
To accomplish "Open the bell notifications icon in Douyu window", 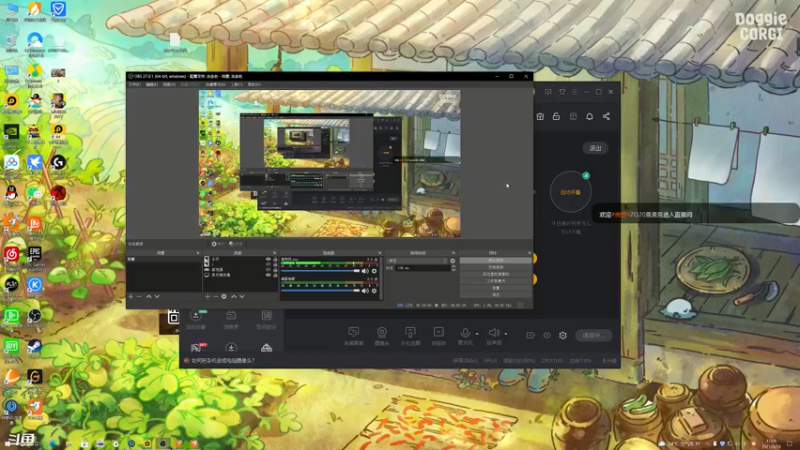I will click(589, 116).
